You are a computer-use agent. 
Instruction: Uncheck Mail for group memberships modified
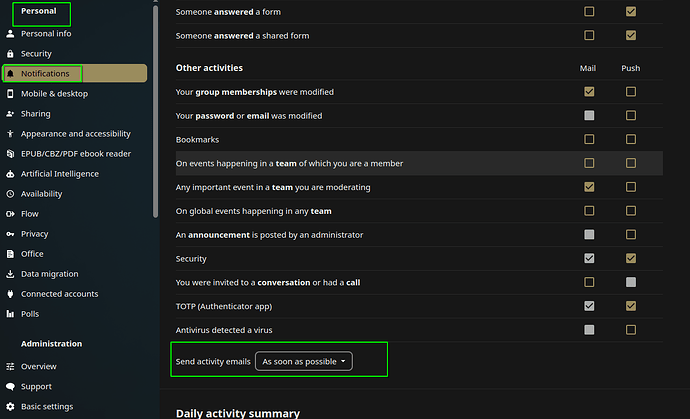coord(589,92)
